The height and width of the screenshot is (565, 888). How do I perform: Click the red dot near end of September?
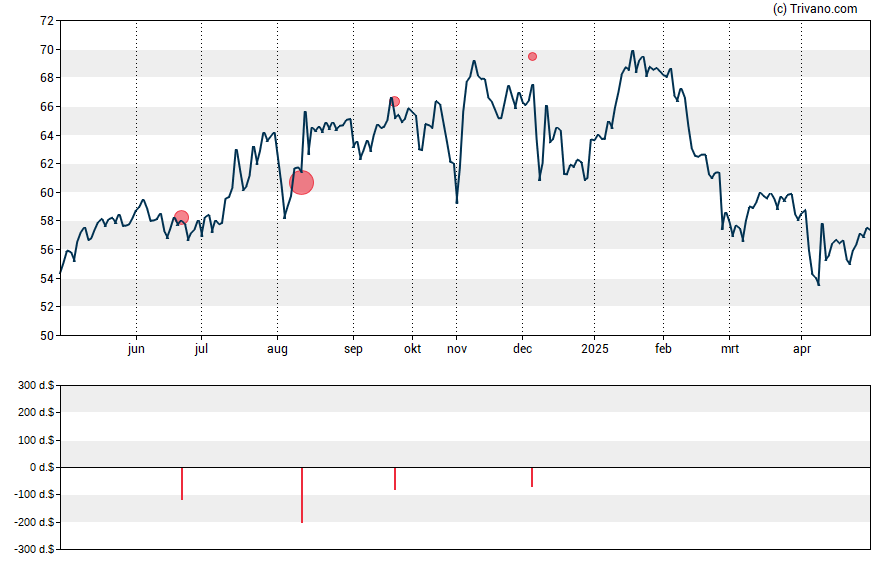395,101
